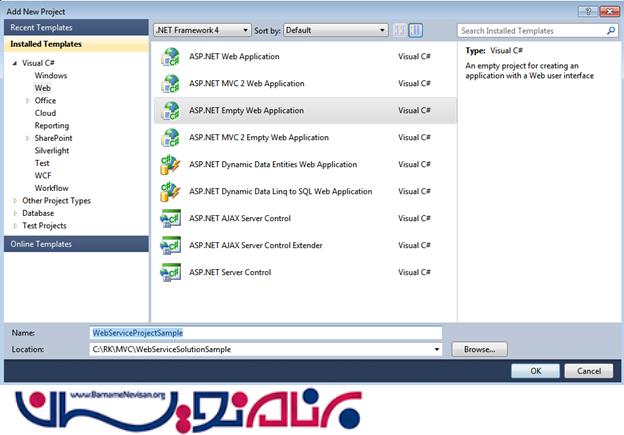Select Other Project Types tree item
624x435 pixels.
pos(57,201)
